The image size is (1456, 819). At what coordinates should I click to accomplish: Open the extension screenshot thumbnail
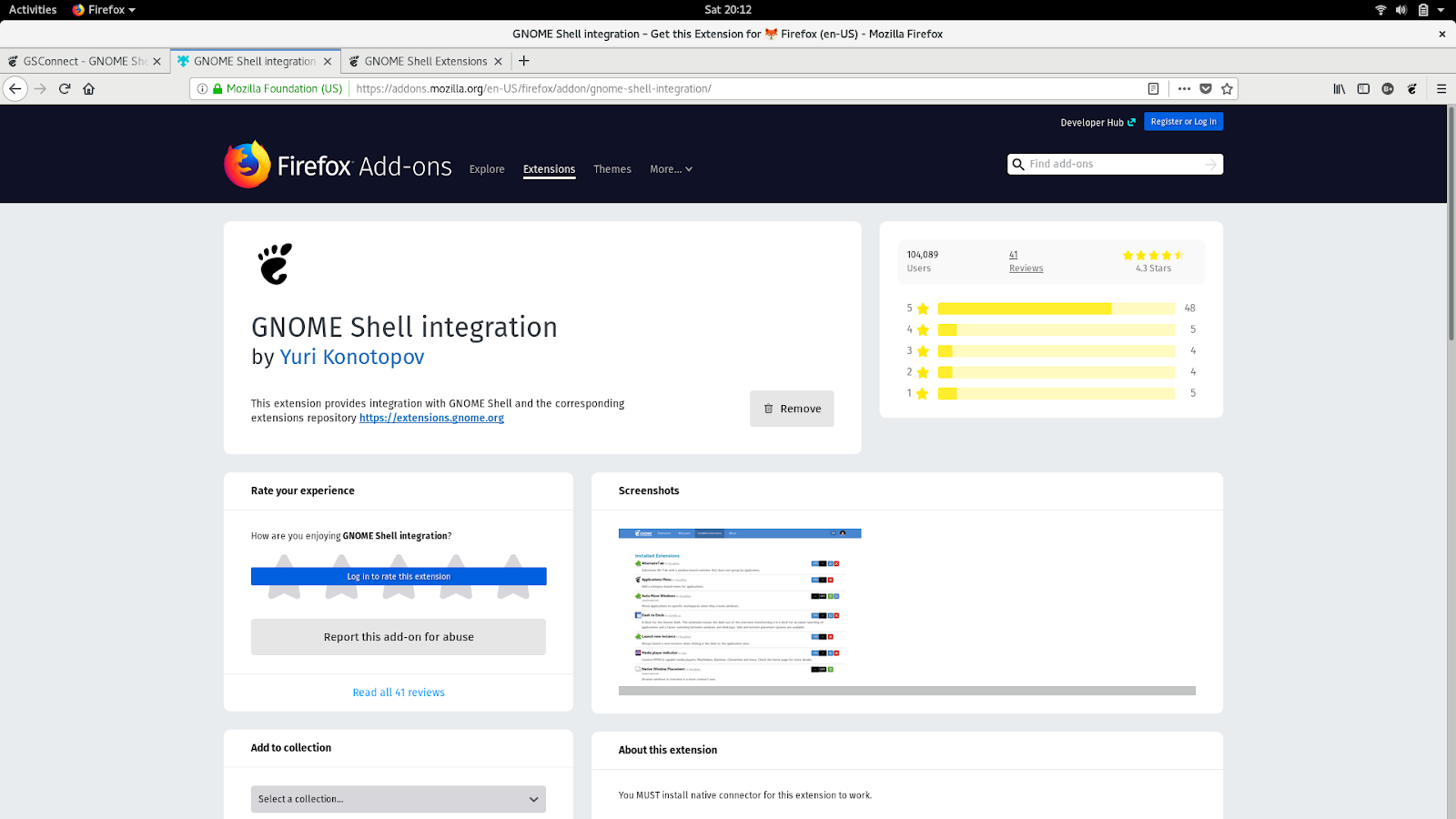[740, 606]
